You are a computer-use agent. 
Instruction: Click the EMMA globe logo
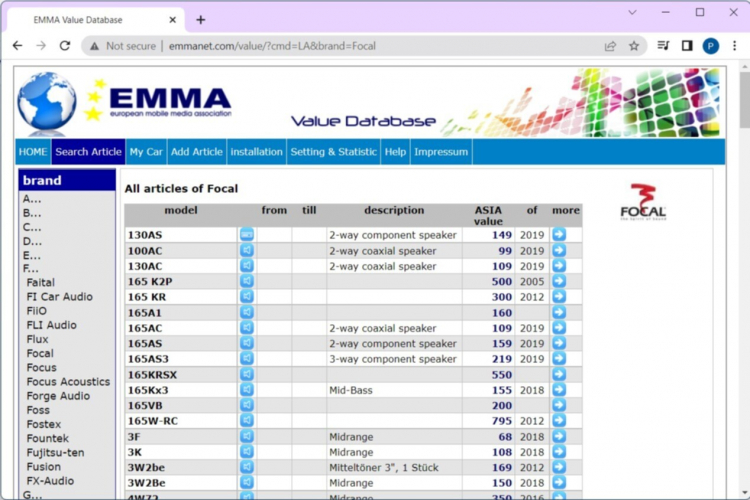point(46,103)
